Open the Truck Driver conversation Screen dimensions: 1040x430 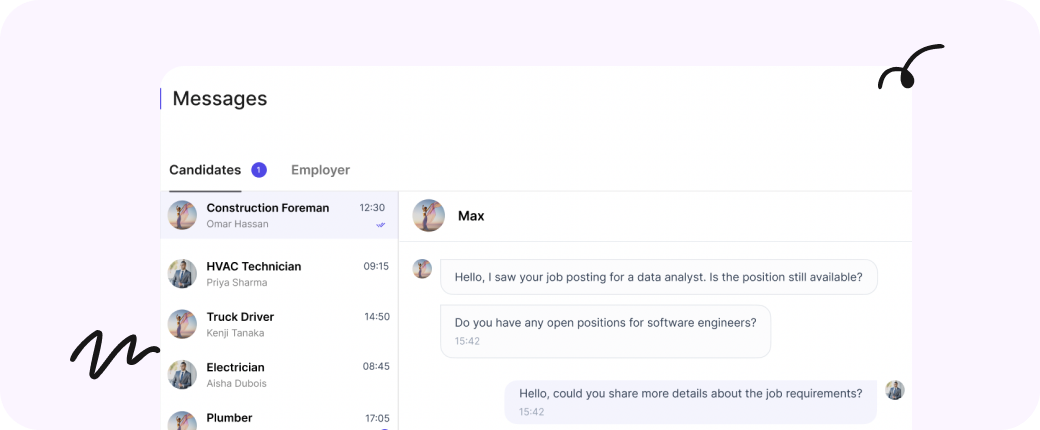tap(241, 317)
